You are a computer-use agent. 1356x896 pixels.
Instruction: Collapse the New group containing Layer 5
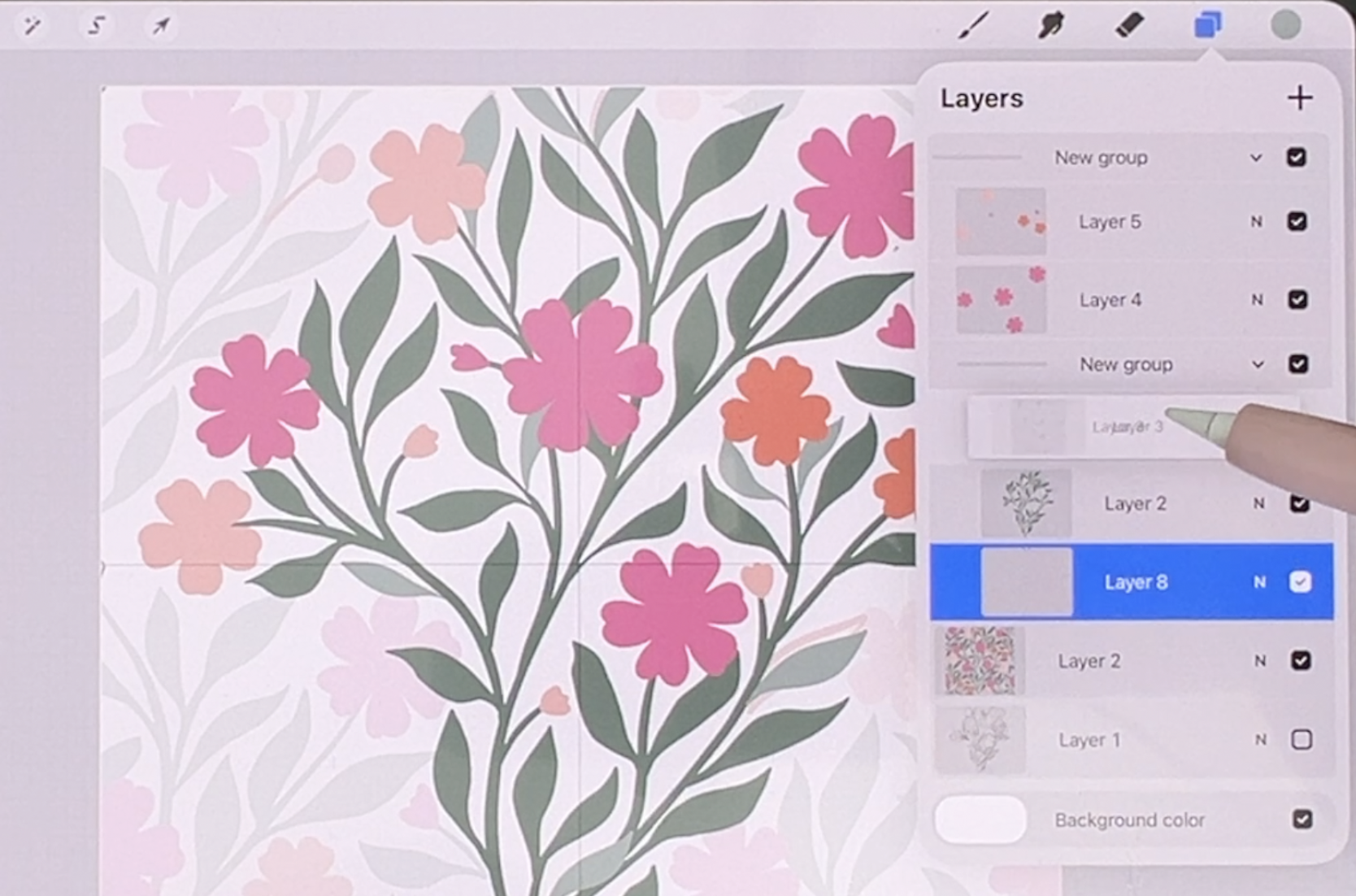pyautogui.click(x=1256, y=158)
